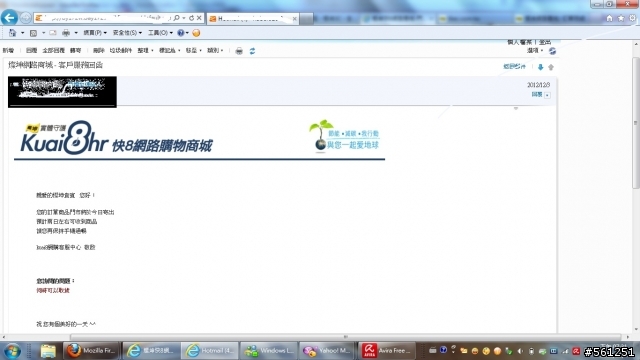
Task: Click 全部回覆 (reply all)
Action: 53,50
